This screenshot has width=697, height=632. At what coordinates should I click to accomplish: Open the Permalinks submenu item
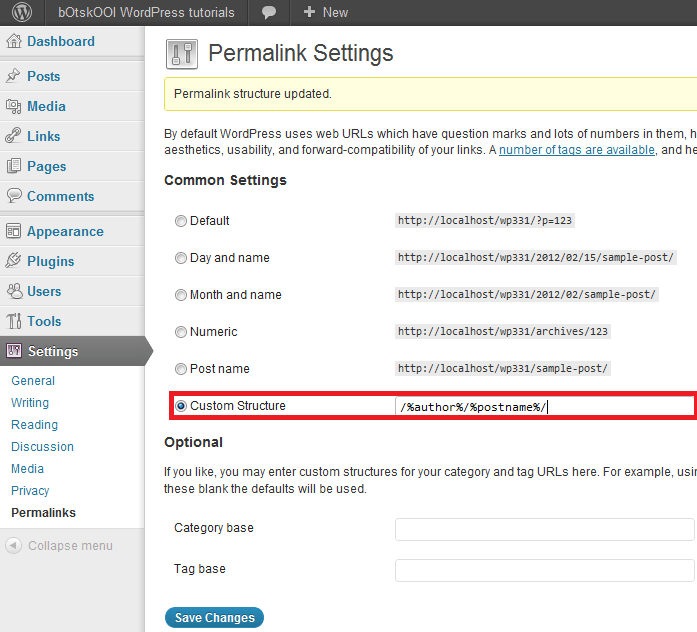pyautogui.click(x=43, y=512)
